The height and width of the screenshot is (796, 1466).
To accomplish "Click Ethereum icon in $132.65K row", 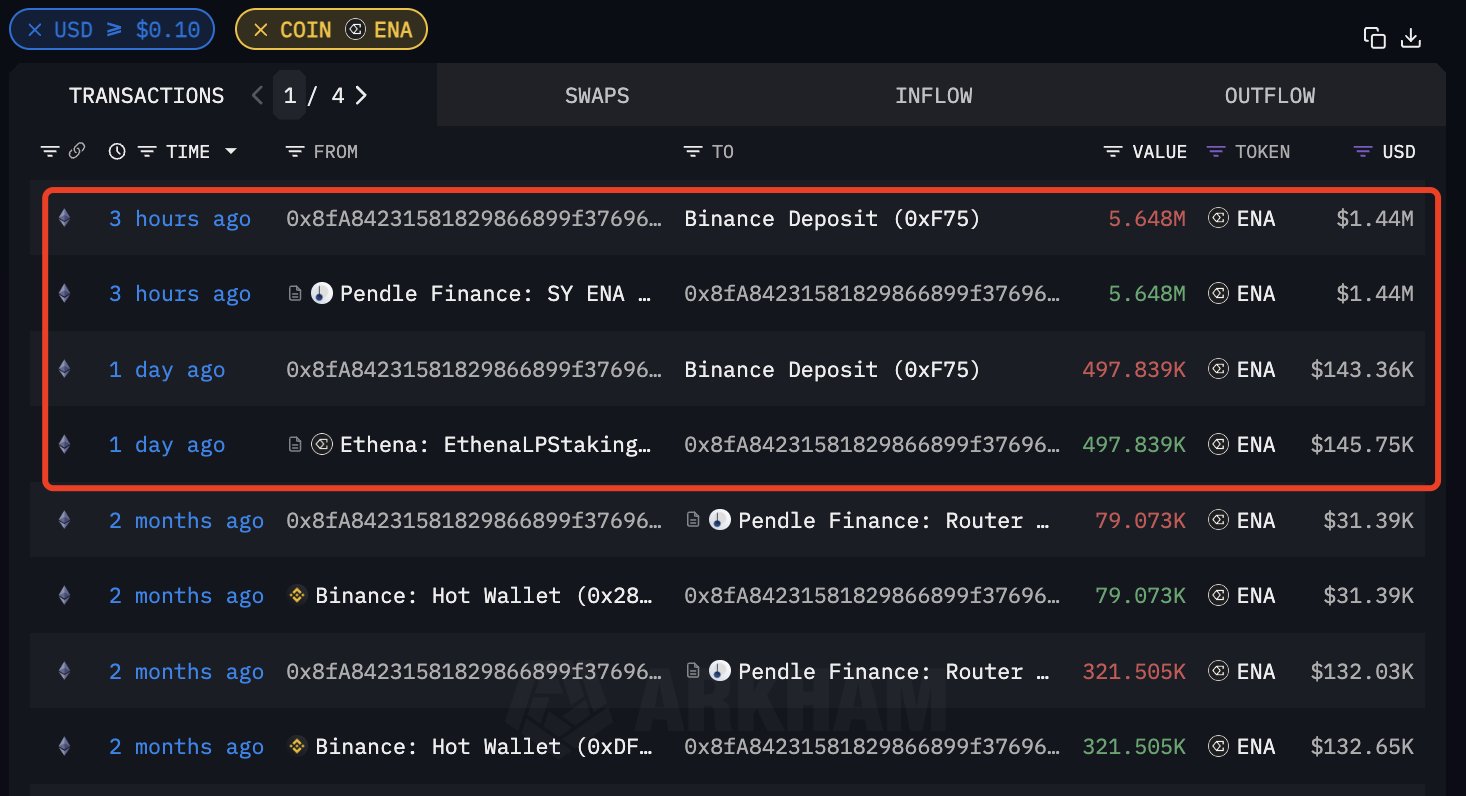I will pyautogui.click(x=65, y=746).
